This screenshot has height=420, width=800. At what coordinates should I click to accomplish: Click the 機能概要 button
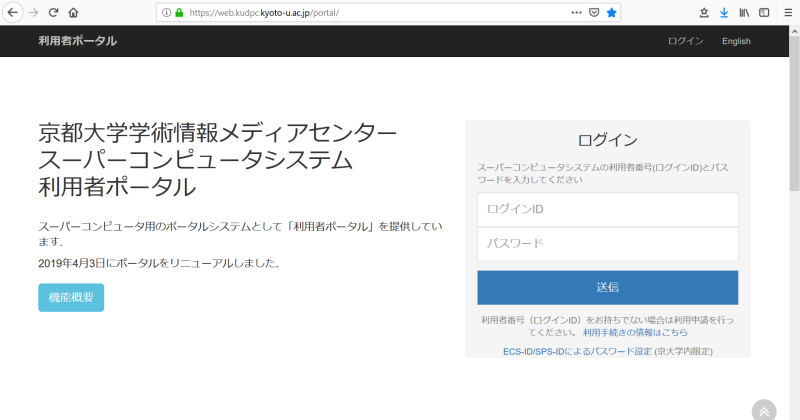pyautogui.click(x=71, y=298)
